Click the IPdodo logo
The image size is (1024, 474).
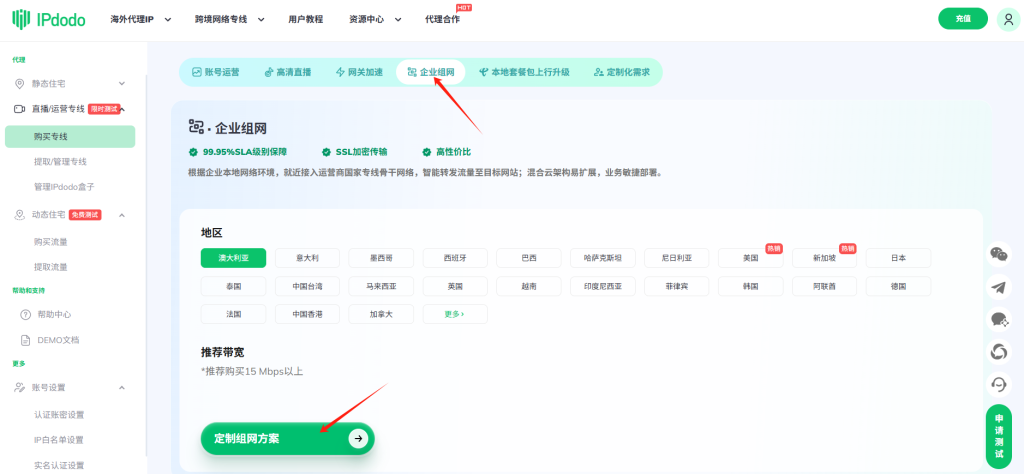coord(49,19)
